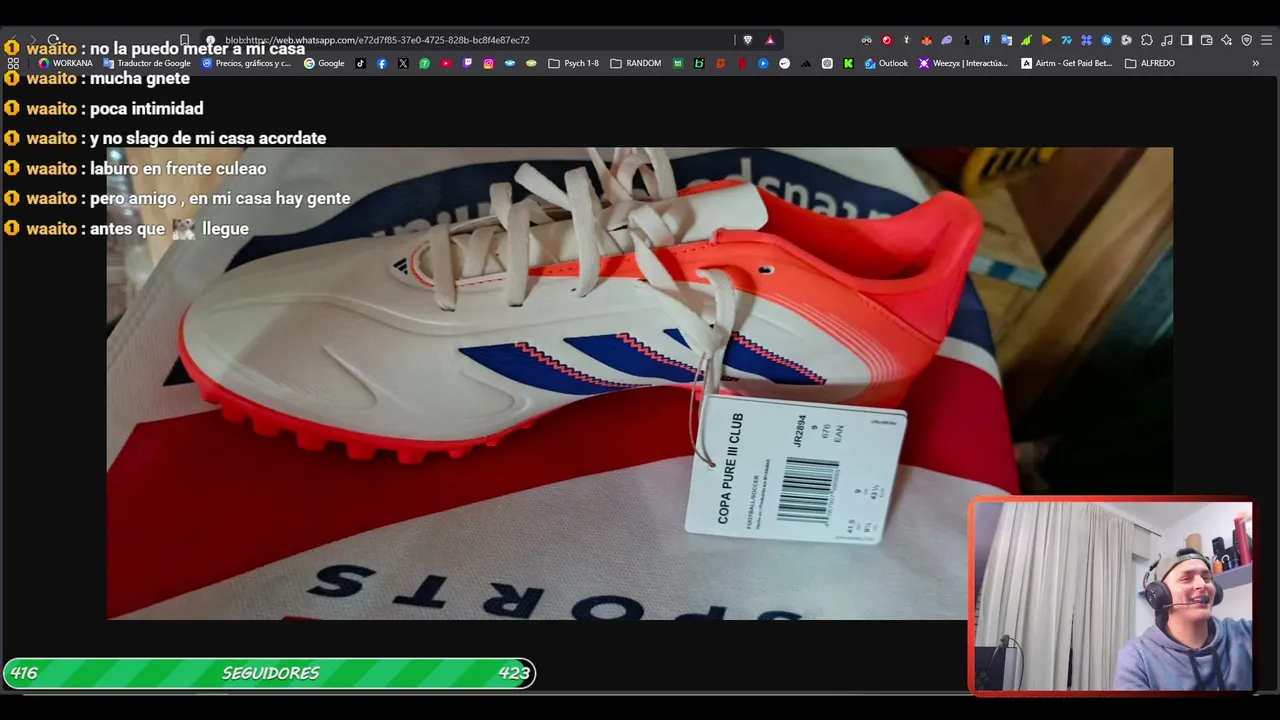
Task: Open the Brave VPN shield icon
Action: [1246, 40]
